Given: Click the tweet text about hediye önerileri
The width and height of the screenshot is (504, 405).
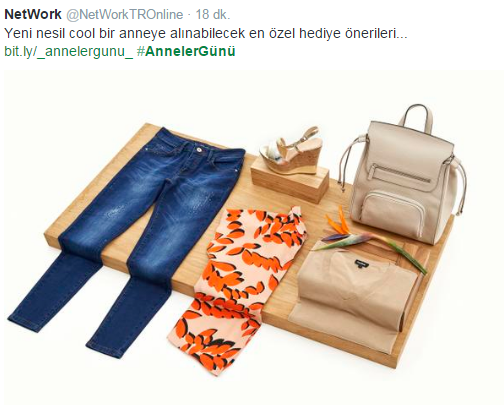Looking at the screenshot, I should point(206,33).
